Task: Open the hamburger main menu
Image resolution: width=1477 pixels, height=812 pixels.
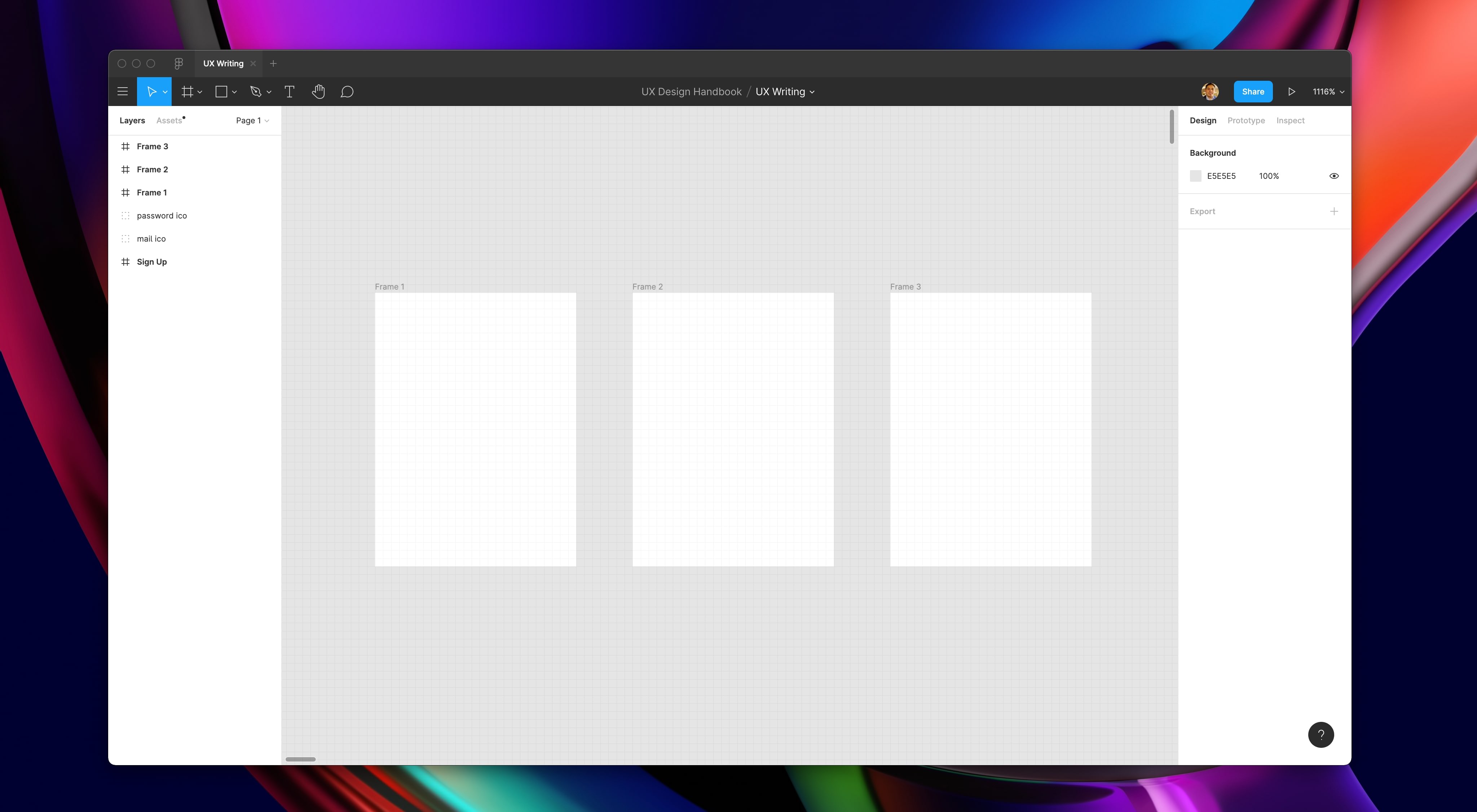Action: (x=122, y=92)
